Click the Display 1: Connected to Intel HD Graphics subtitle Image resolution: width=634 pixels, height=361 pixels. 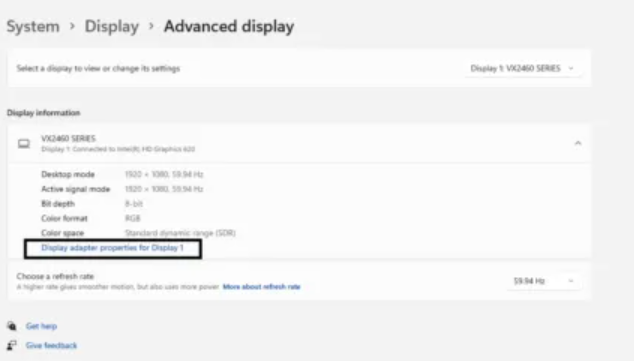(x=118, y=149)
